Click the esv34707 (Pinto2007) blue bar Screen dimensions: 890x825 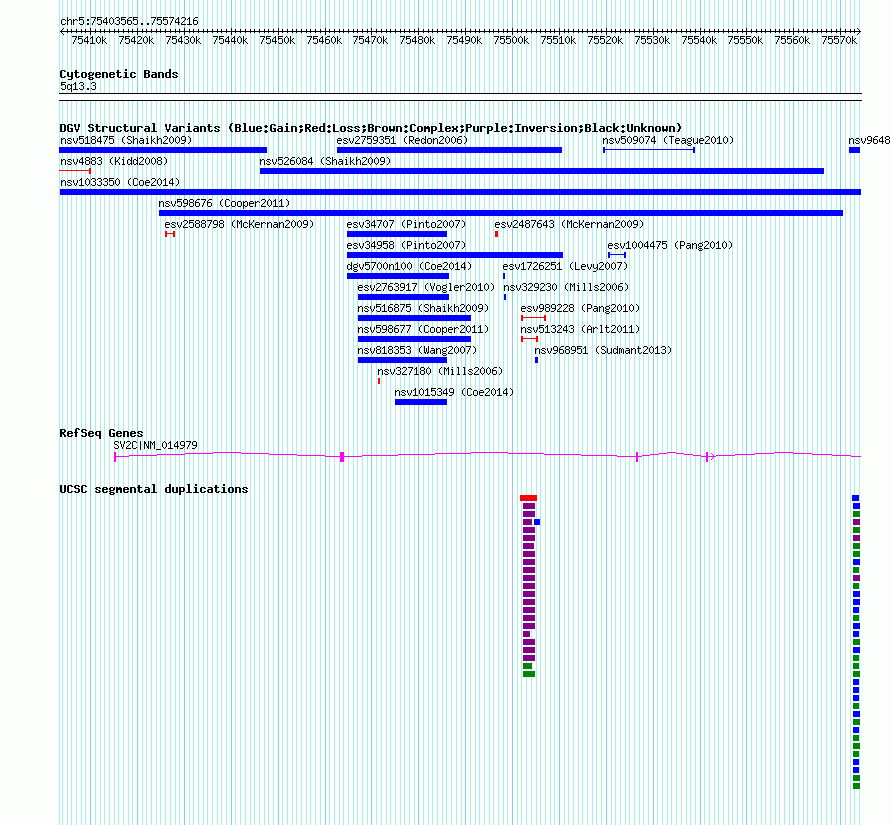click(x=397, y=234)
